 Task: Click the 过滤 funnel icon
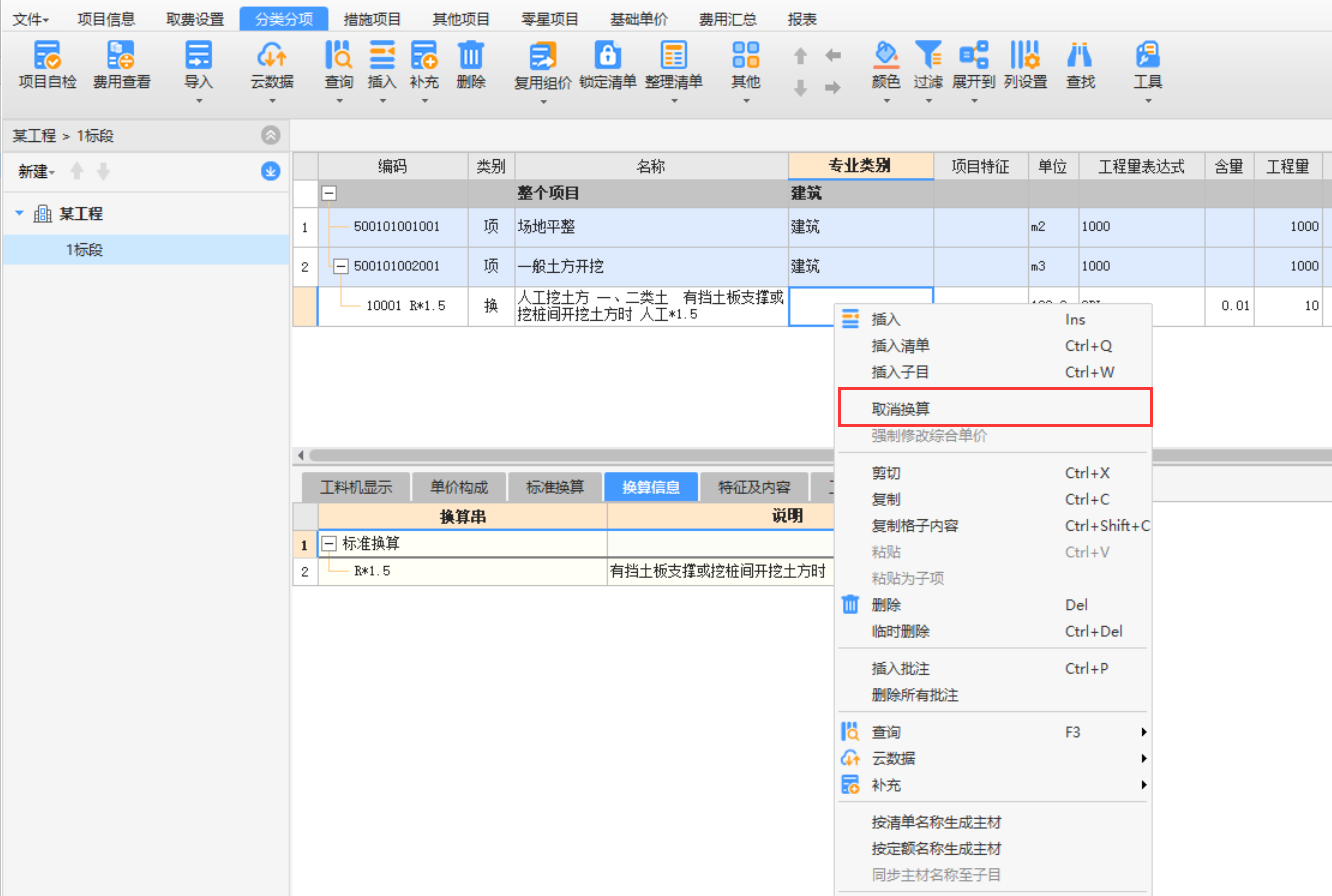928,55
